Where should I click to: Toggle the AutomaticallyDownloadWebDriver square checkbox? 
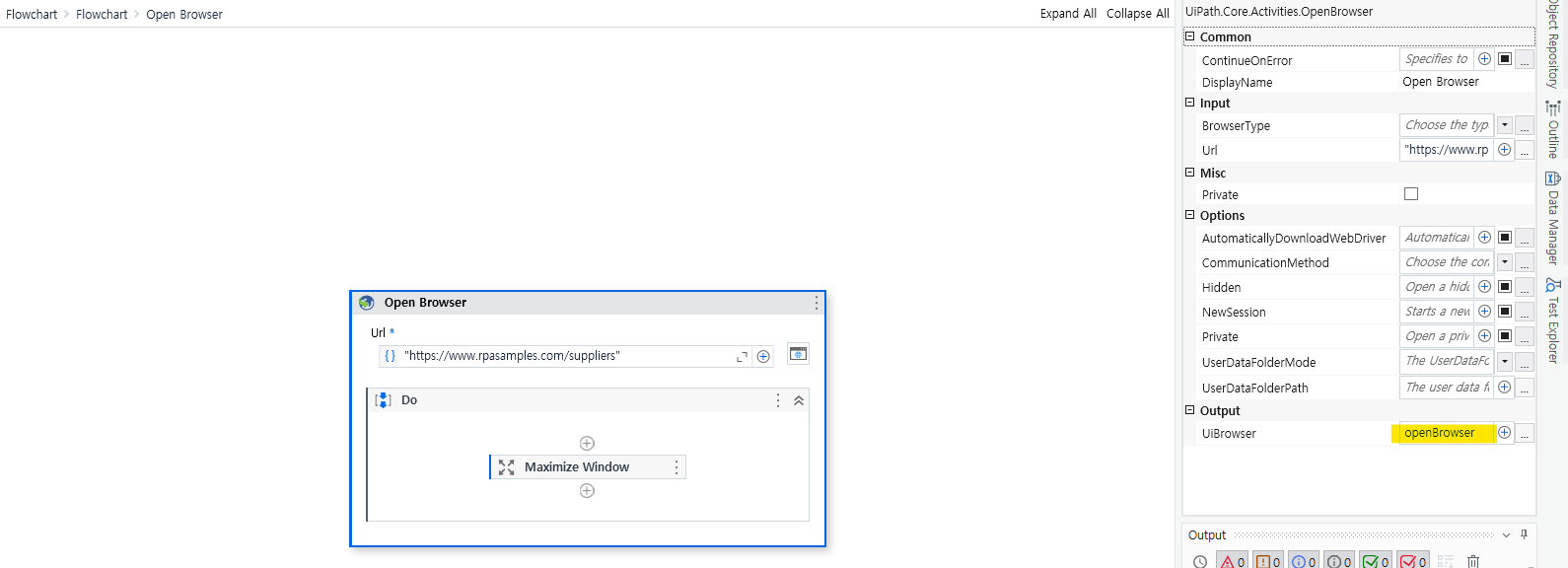(x=1505, y=238)
